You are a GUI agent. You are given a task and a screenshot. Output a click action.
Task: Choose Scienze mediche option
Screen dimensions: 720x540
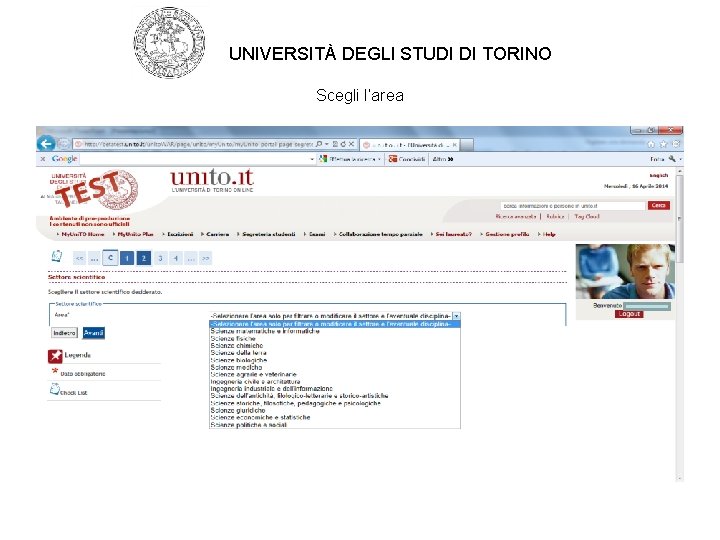(x=335, y=367)
